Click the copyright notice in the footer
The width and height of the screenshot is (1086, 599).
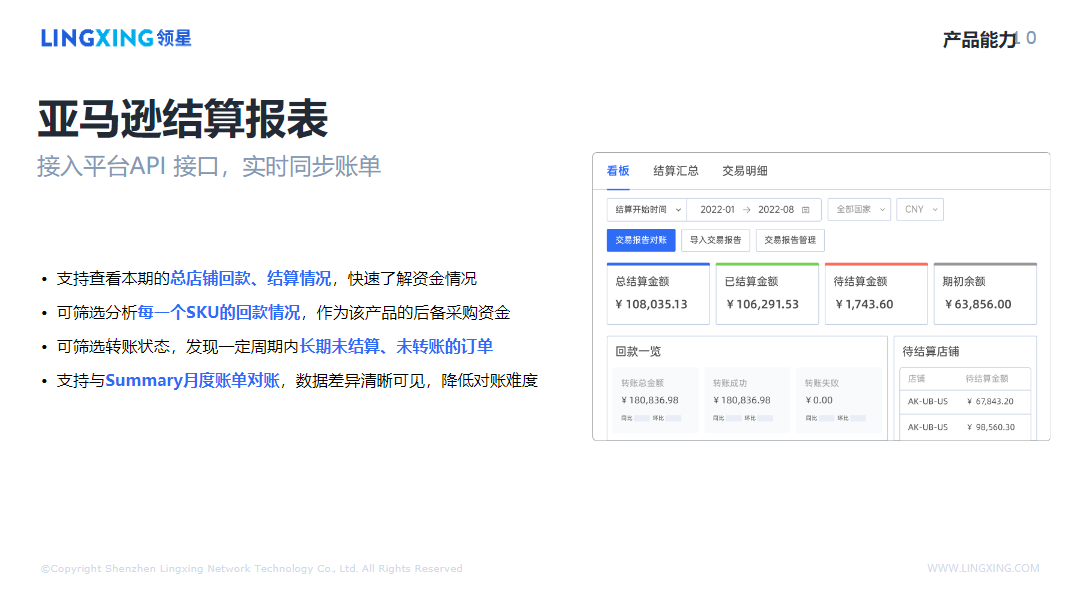point(251,569)
